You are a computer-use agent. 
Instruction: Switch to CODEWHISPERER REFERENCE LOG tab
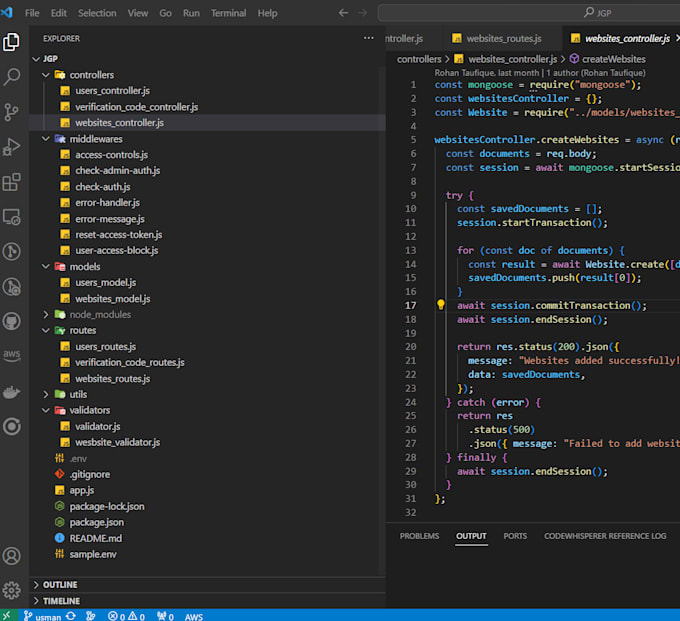[x=605, y=536]
